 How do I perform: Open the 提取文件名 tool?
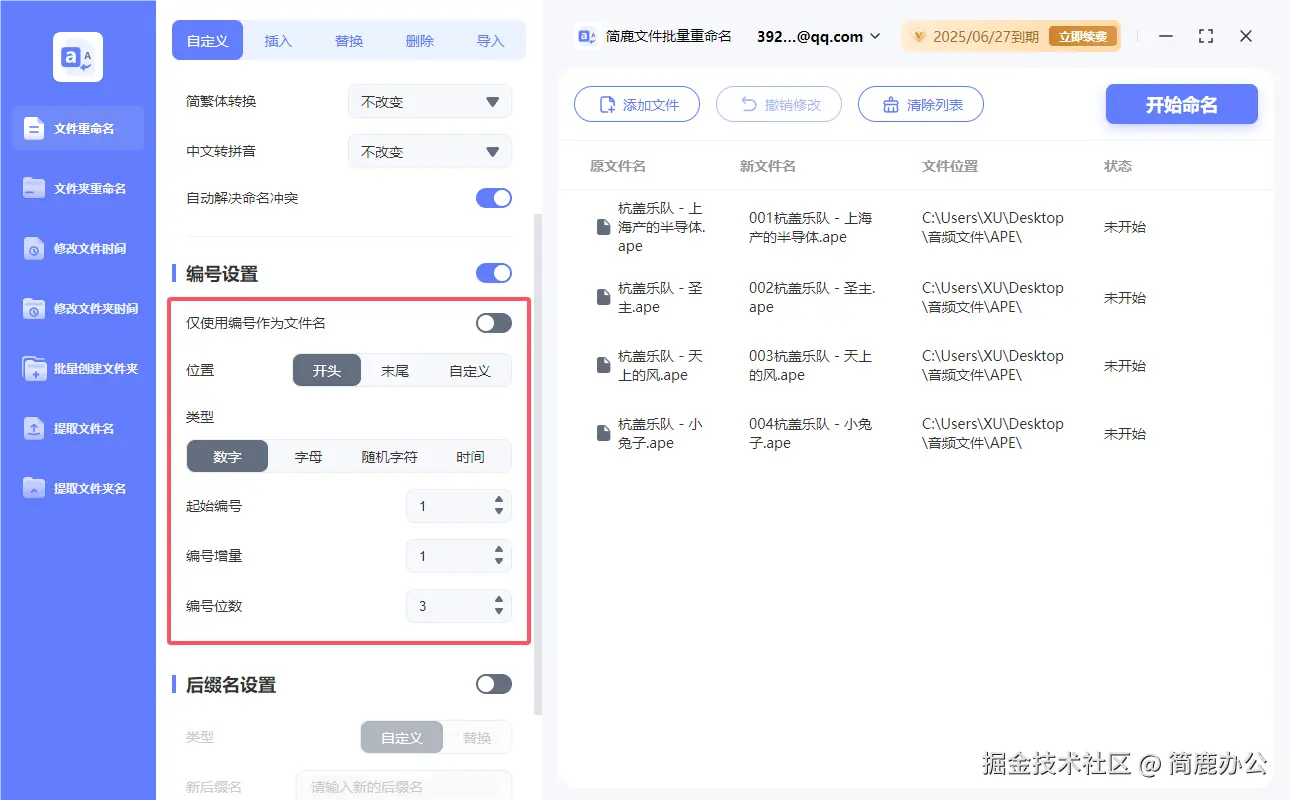77,428
